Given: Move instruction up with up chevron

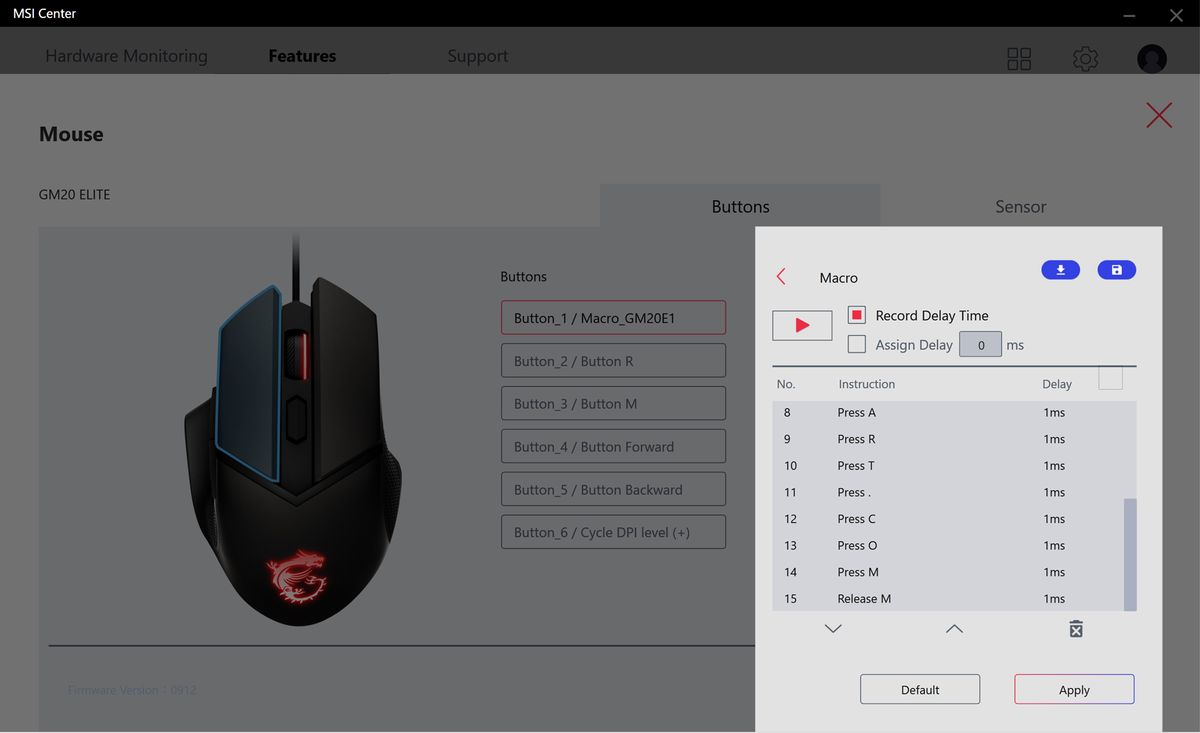Looking at the screenshot, I should click(954, 629).
